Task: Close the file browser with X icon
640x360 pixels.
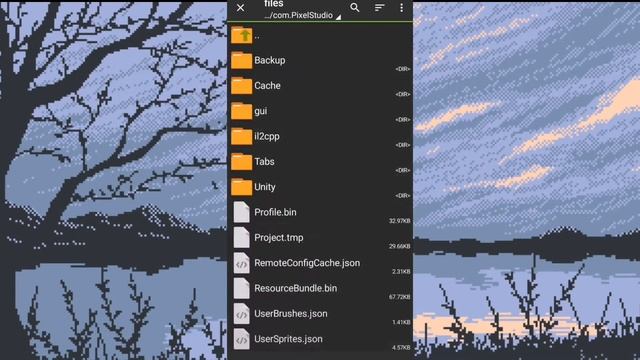Action: click(x=240, y=8)
